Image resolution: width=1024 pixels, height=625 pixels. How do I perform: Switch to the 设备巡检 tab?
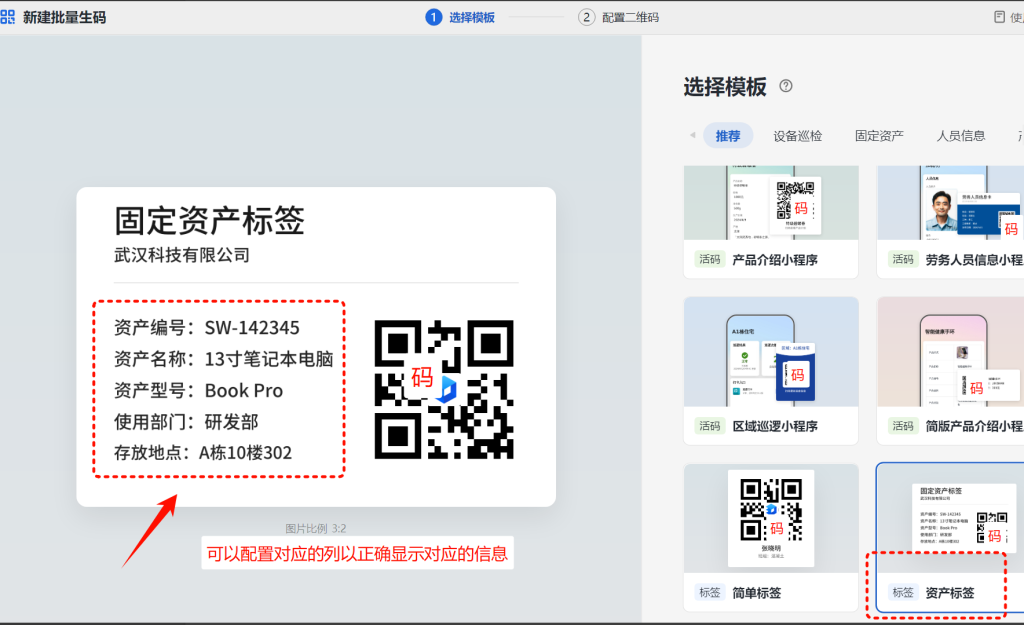797,136
